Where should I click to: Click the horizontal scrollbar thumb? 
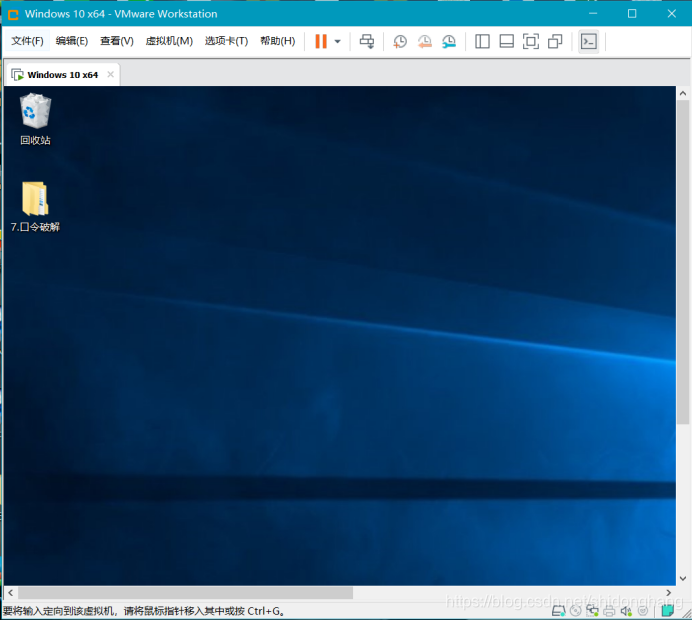tap(185, 593)
